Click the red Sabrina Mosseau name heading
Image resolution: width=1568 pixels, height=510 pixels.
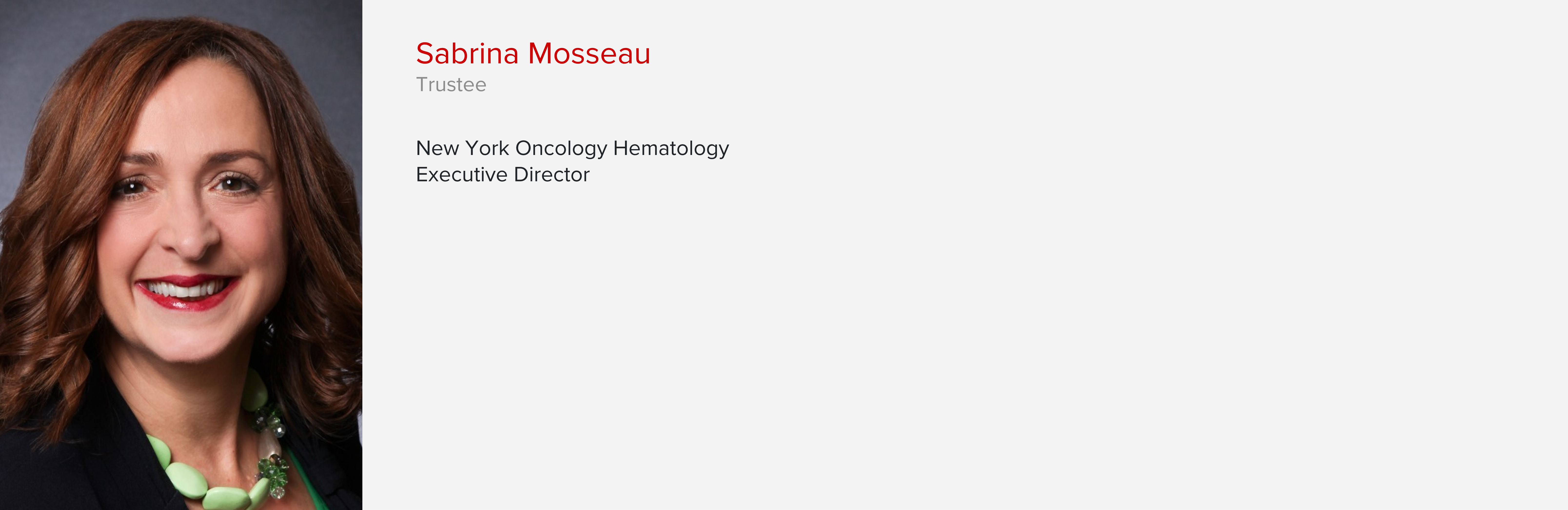tap(533, 54)
